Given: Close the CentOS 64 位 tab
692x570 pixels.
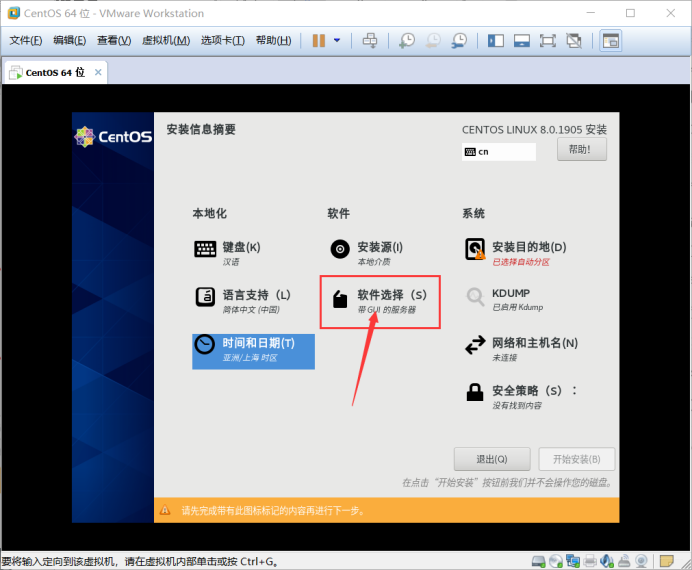Looking at the screenshot, I should tap(98, 72).
